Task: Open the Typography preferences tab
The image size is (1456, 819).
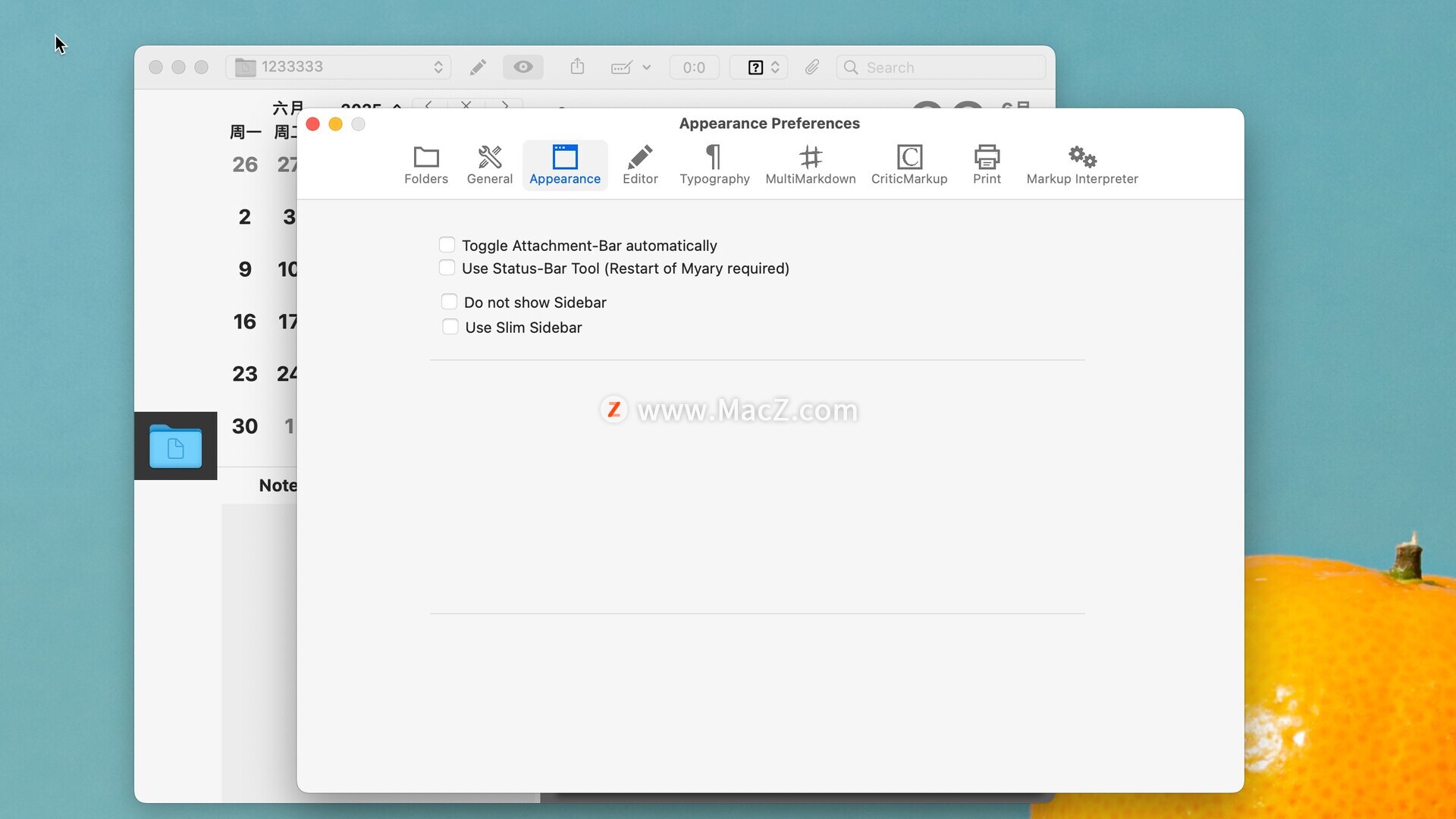Action: point(714,165)
